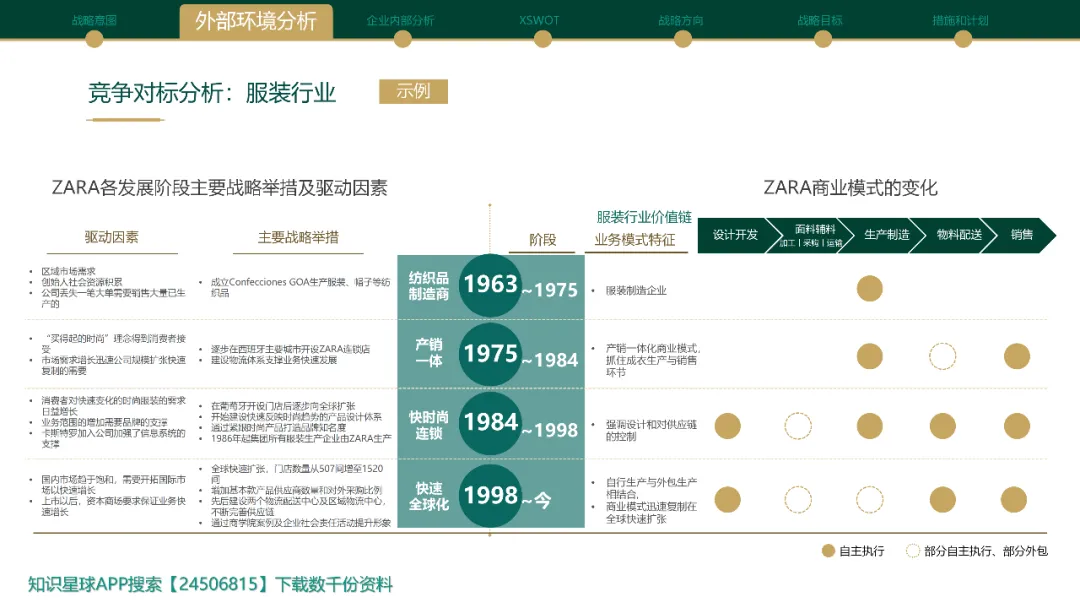Click the 销售 filled dot in 1984 row
The width and height of the screenshot is (1080, 608).
[1017, 426]
